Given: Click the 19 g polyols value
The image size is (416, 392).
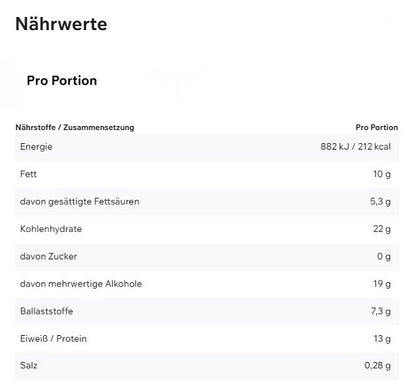Looking at the screenshot, I should click(382, 284).
